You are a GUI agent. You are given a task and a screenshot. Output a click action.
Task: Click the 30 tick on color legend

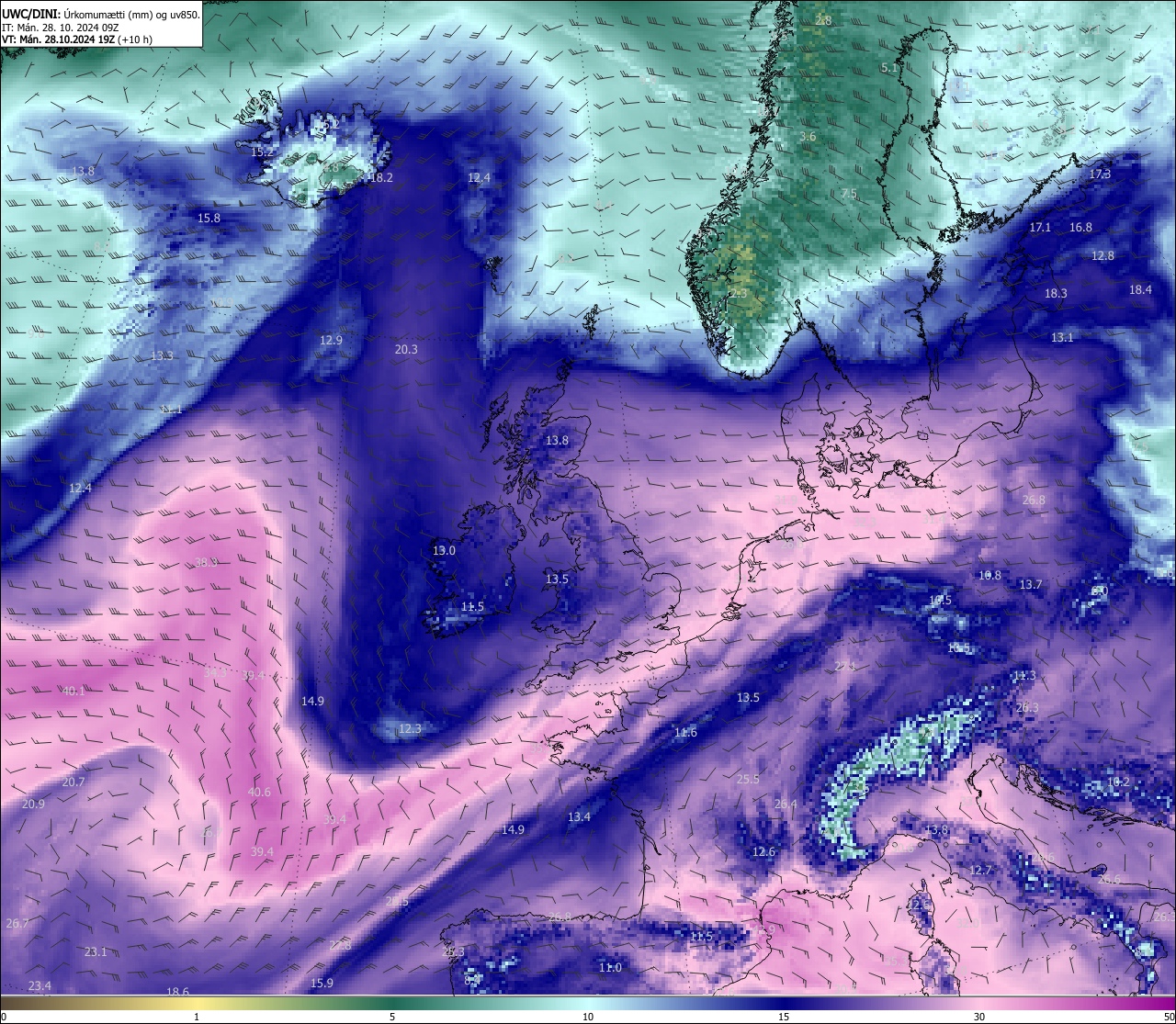(979, 1016)
